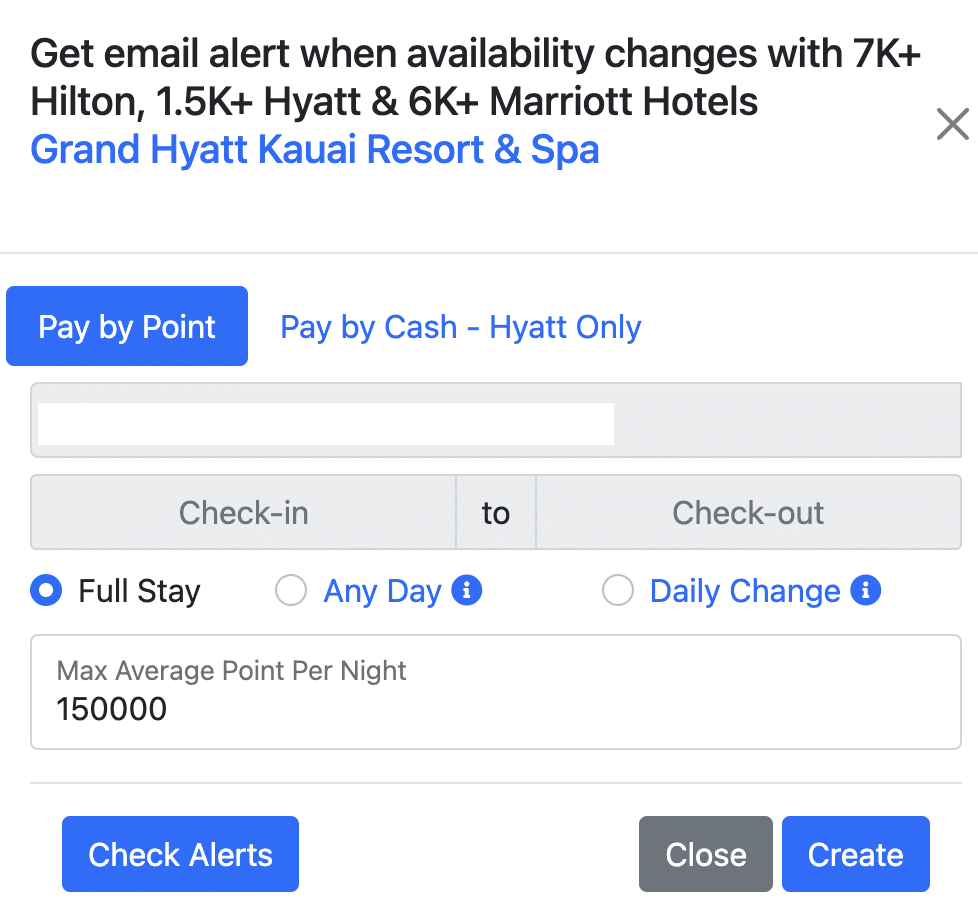Hit the Create button

coord(855,854)
